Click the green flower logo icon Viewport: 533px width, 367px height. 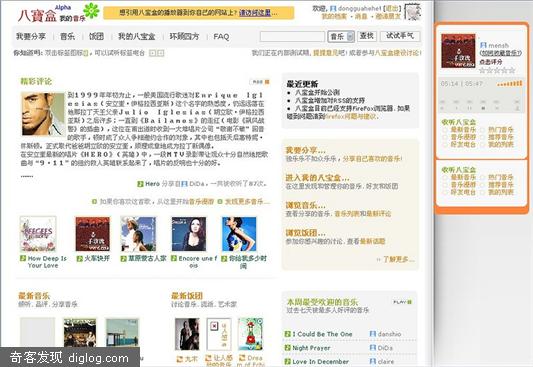click(91, 11)
